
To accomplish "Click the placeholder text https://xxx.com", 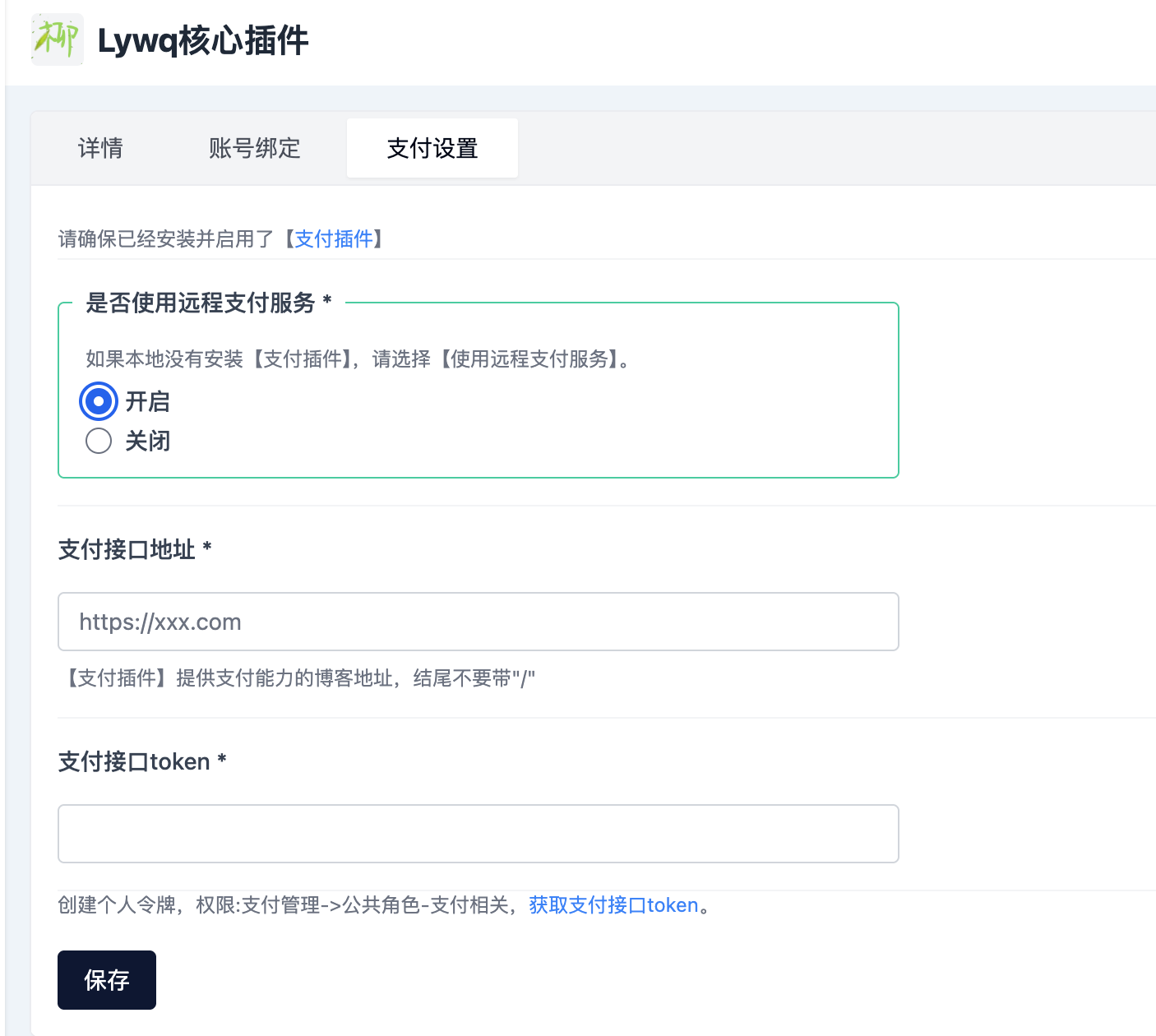I will pos(160,622).
